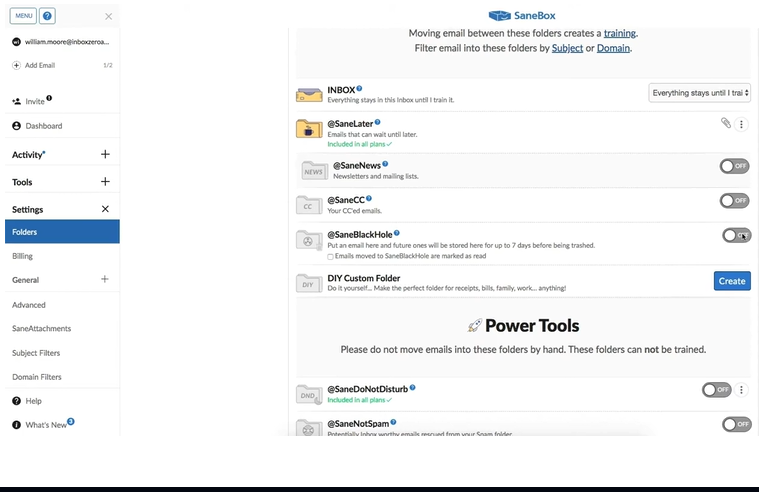The width and height of the screenshot is (759, 492).
Task: Turn on the @SaneBlackHole toggle
Action: pos(737,235)
